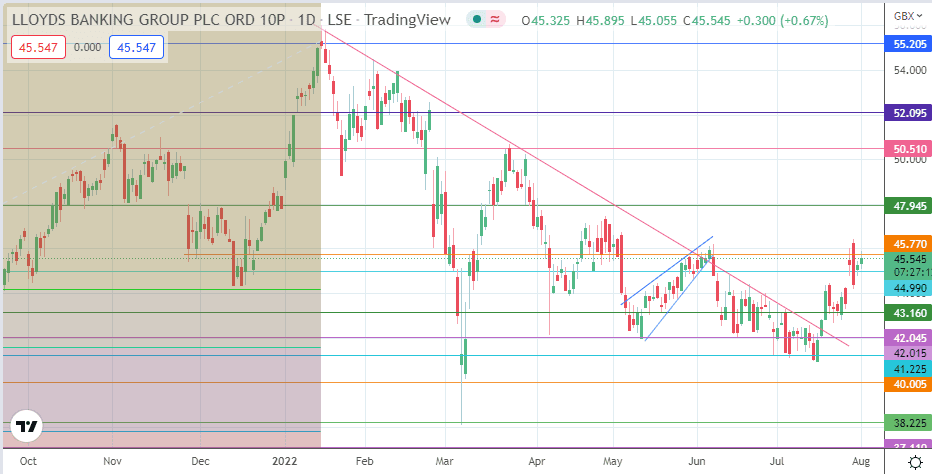Image resolution: width=932 pixels, height=474 pixels.
Task: Click the 54.000 price axis tick
Action: (x=911, y=70)
